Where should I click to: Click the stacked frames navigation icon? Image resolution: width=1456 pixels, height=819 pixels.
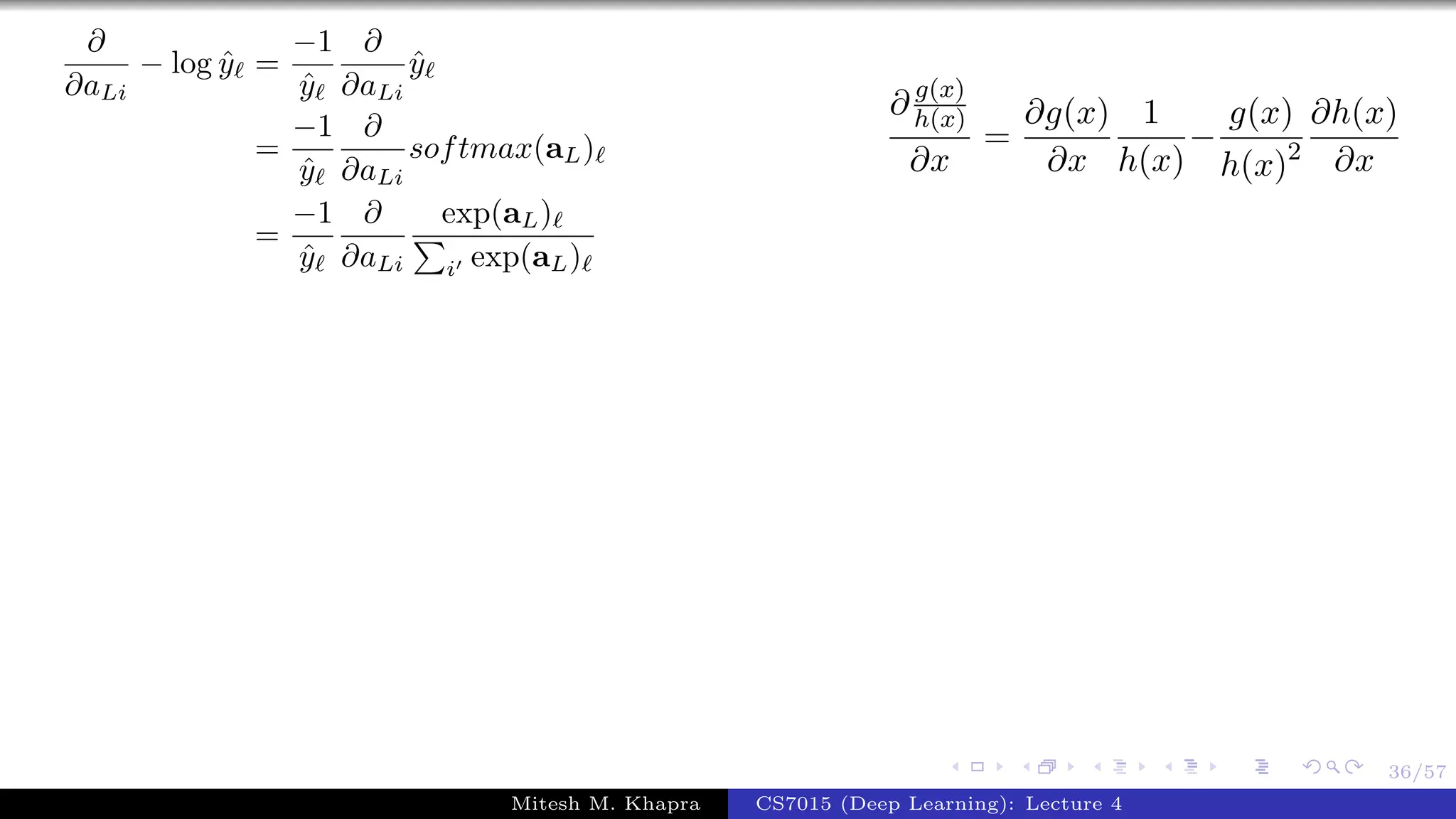pos(1047,766)
